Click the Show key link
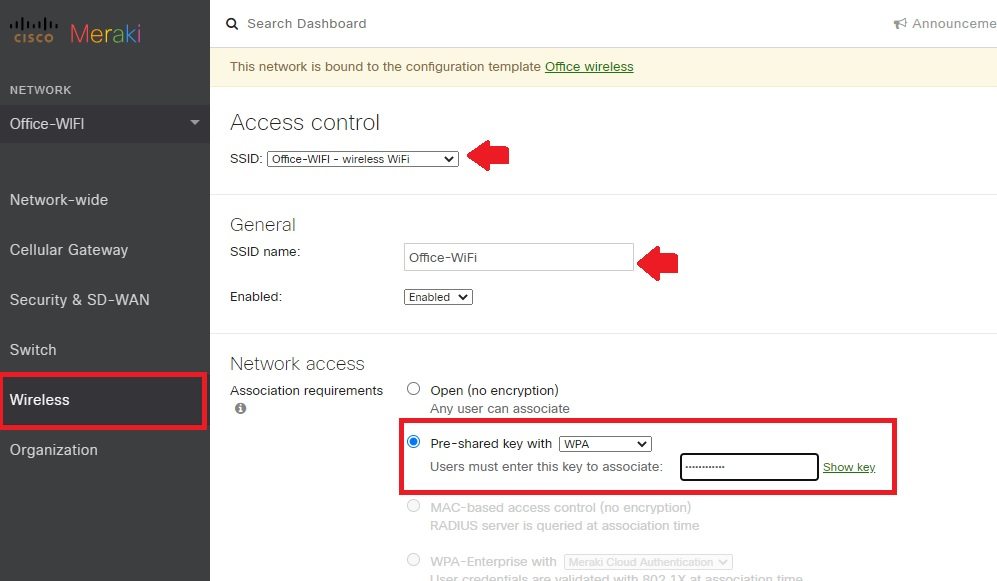This screenshot has width=997, height=581. tap(848, 467)
